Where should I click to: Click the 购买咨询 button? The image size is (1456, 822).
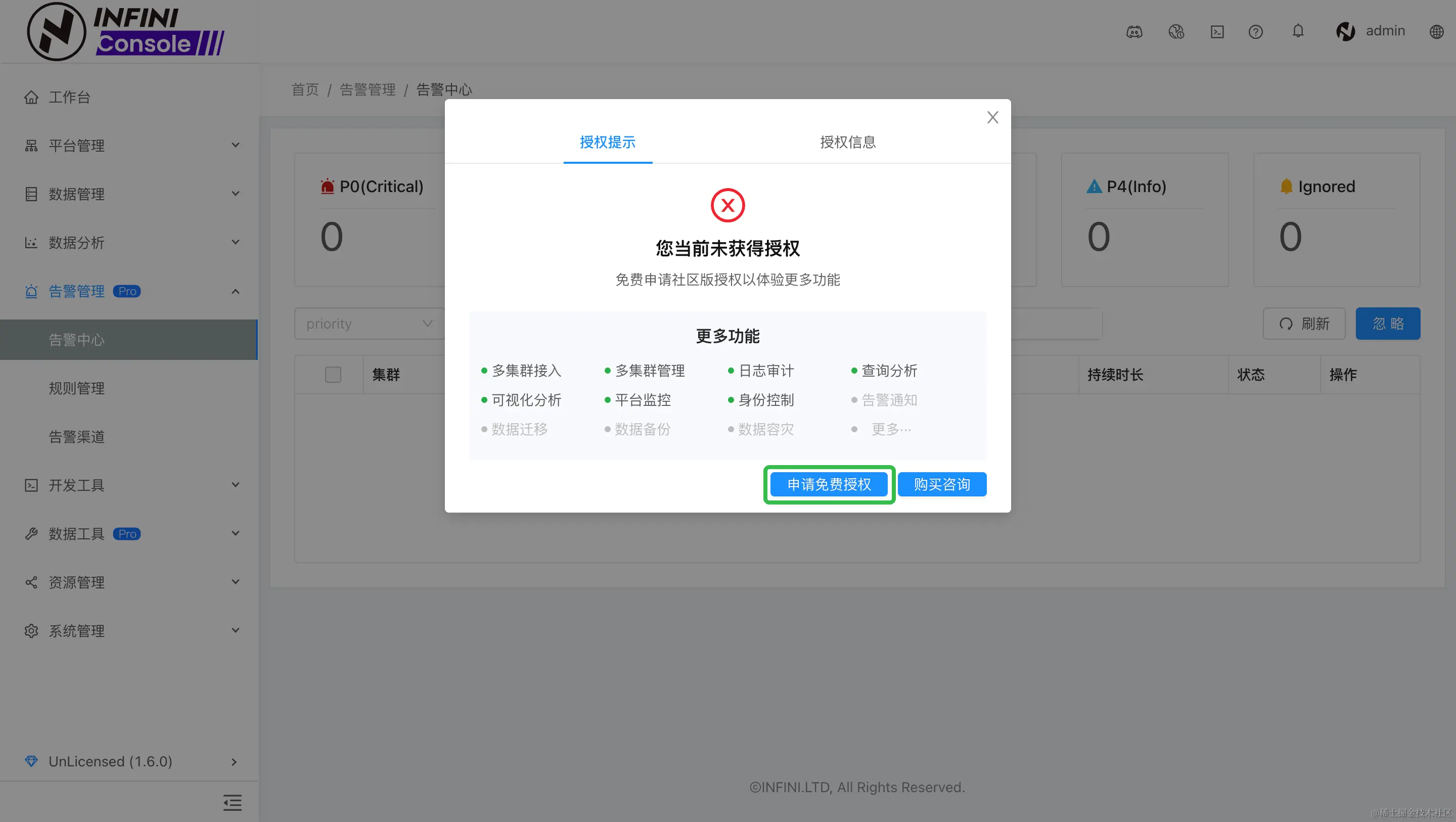tap(941, 484)
